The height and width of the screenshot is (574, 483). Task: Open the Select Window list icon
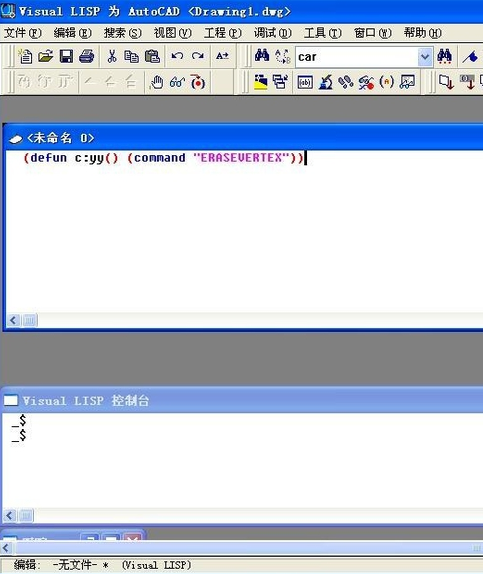(x=280, y=82)
